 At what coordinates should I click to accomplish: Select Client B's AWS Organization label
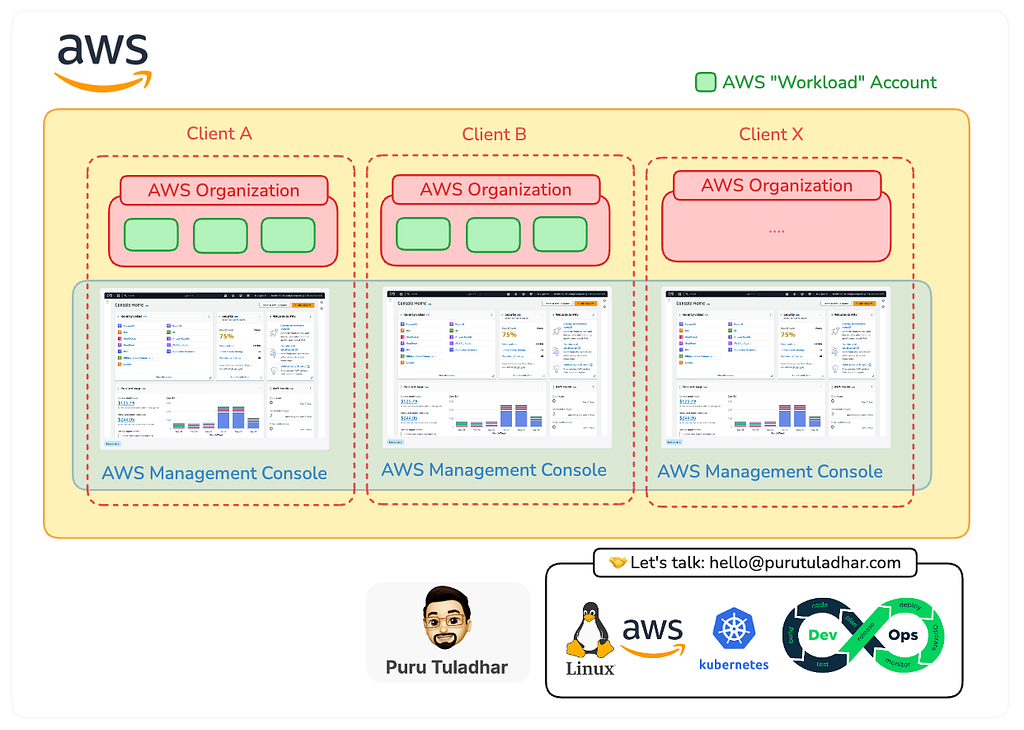(496, 189)
